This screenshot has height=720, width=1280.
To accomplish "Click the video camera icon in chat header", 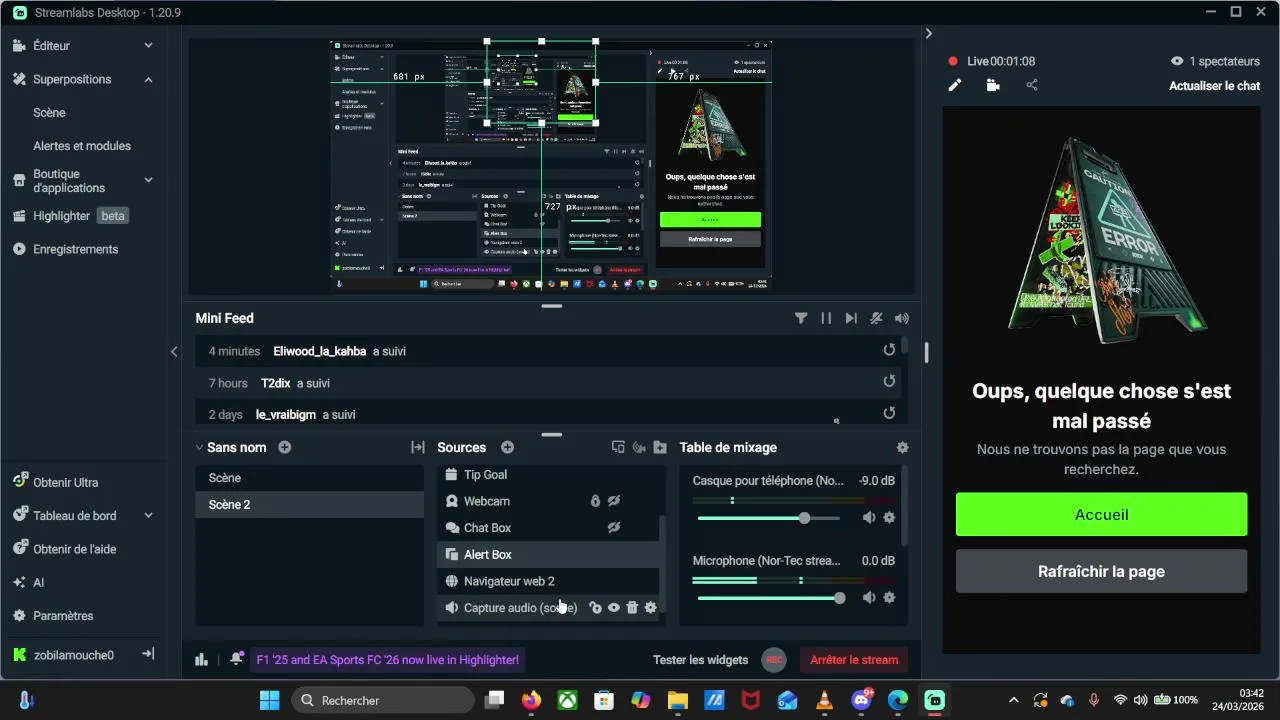I will coord(993,86).
